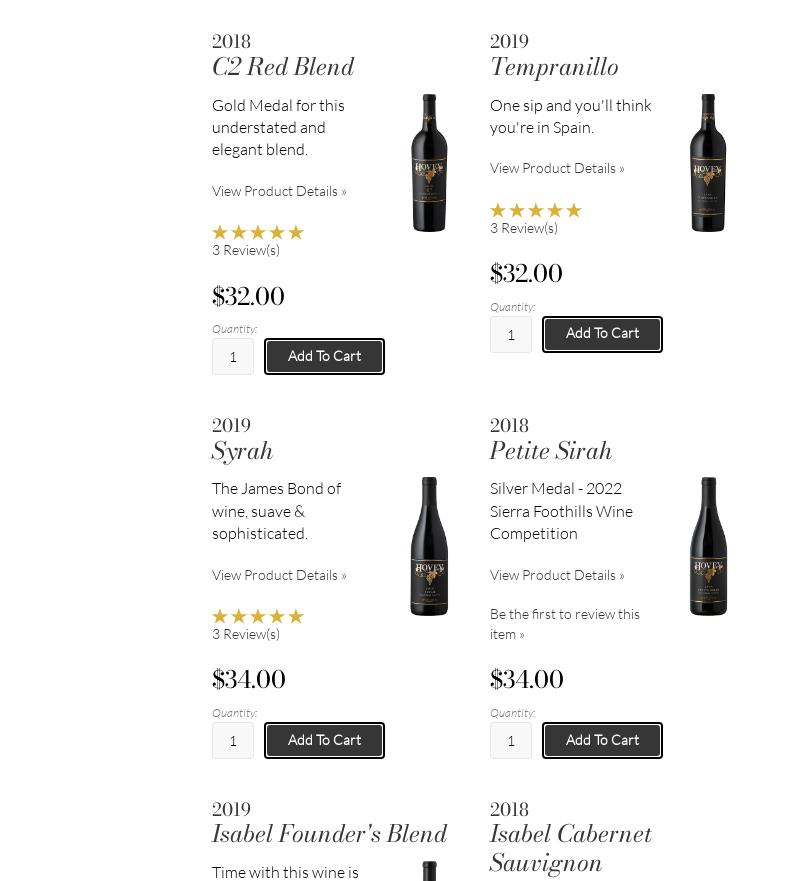Open the Syrah product title link
Viewport: 785px width, 881px height.
tap(243, 452)
